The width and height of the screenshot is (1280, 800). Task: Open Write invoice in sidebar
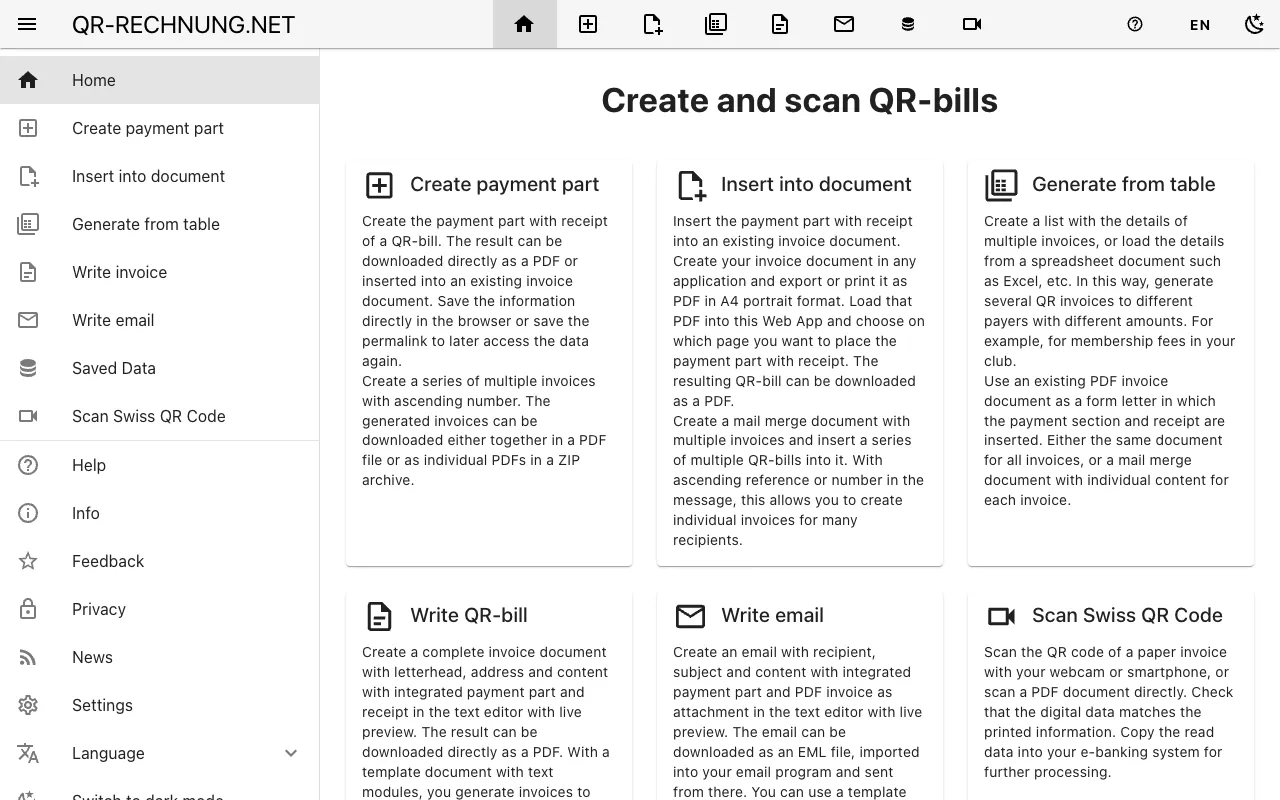click(x=160, y=272)
